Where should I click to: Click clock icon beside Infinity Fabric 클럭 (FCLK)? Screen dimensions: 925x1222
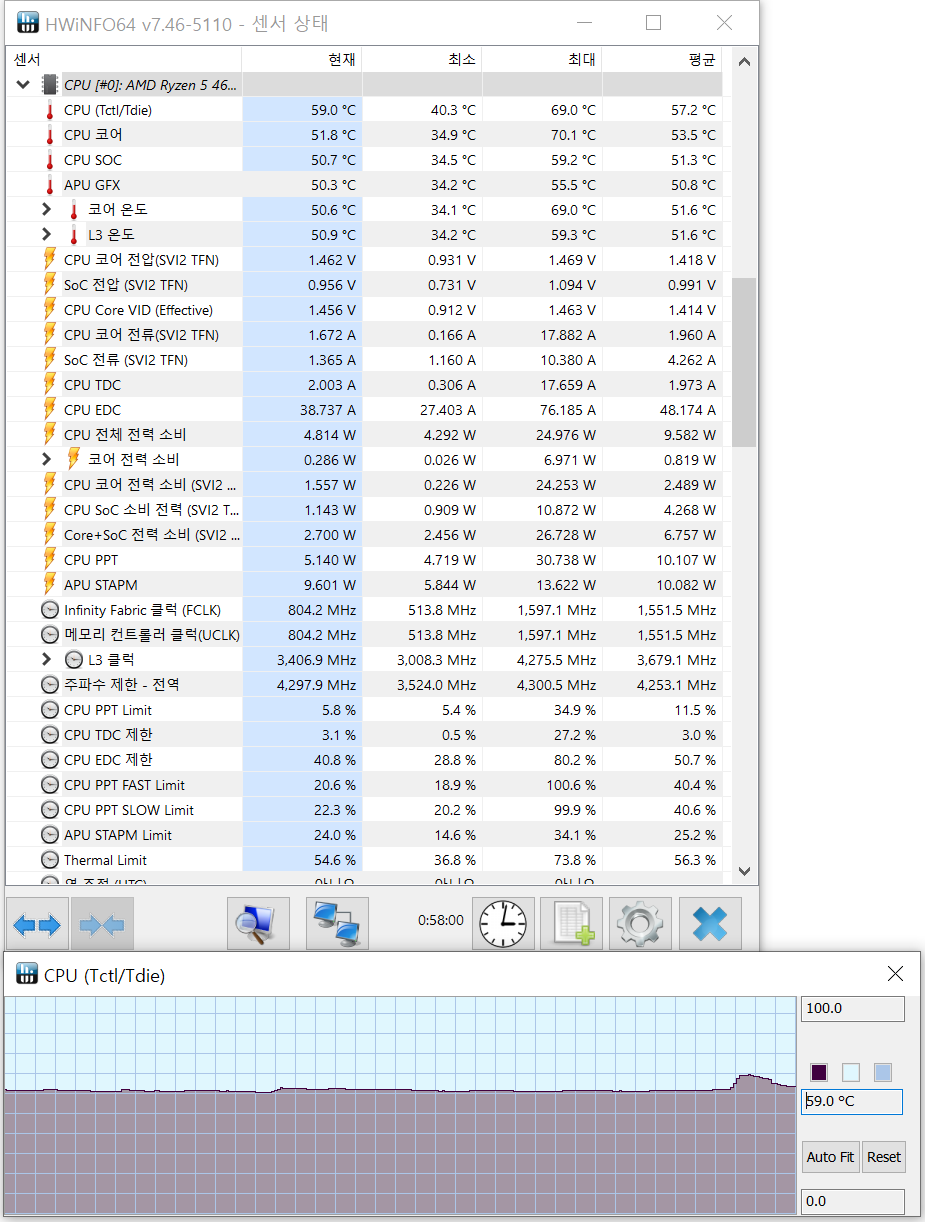(x=50, y=610)
